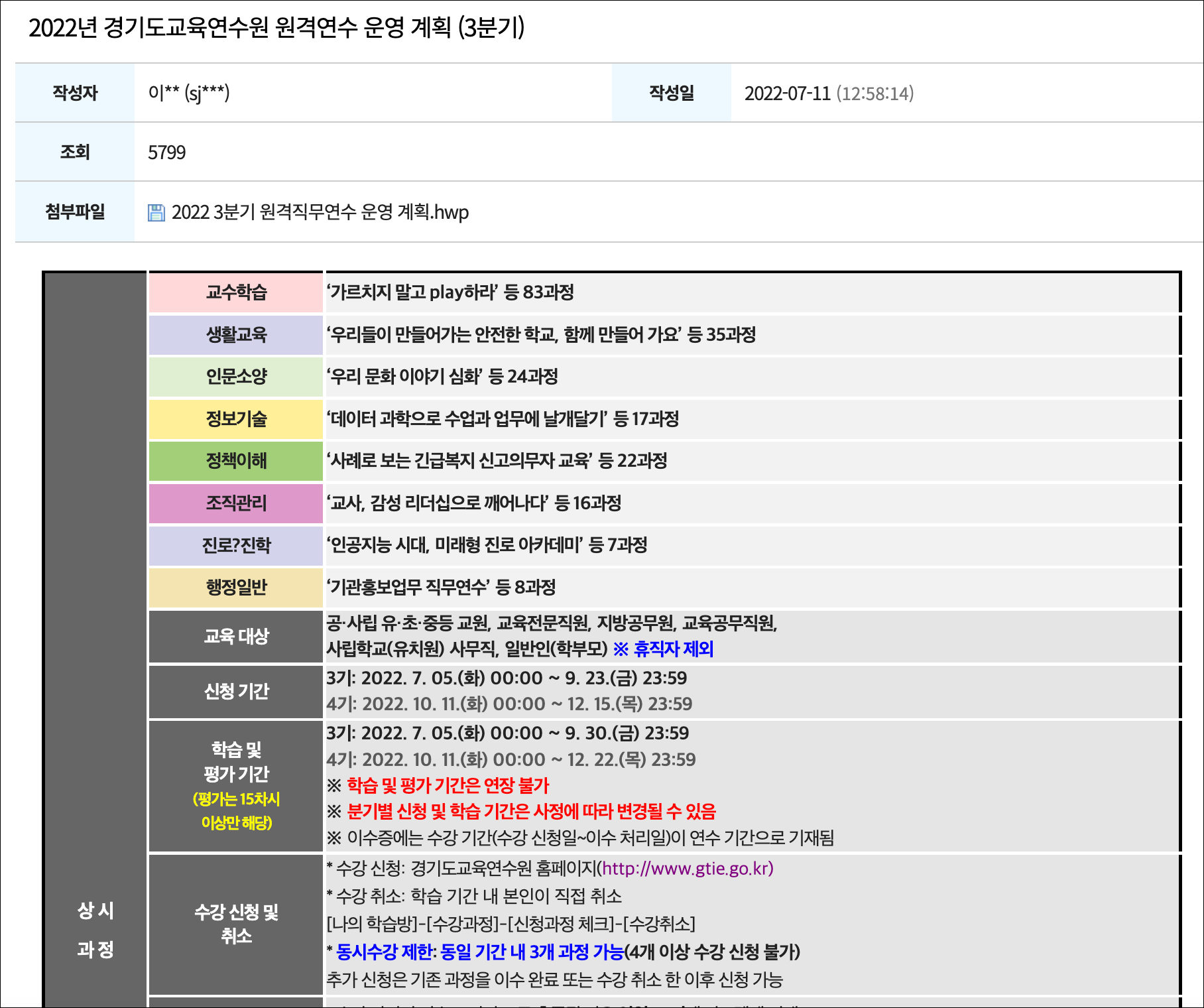Click the '수강 신청 및 취소' row header
The height and width of the screenshot is (1008, 1204).
pos(236,924)
